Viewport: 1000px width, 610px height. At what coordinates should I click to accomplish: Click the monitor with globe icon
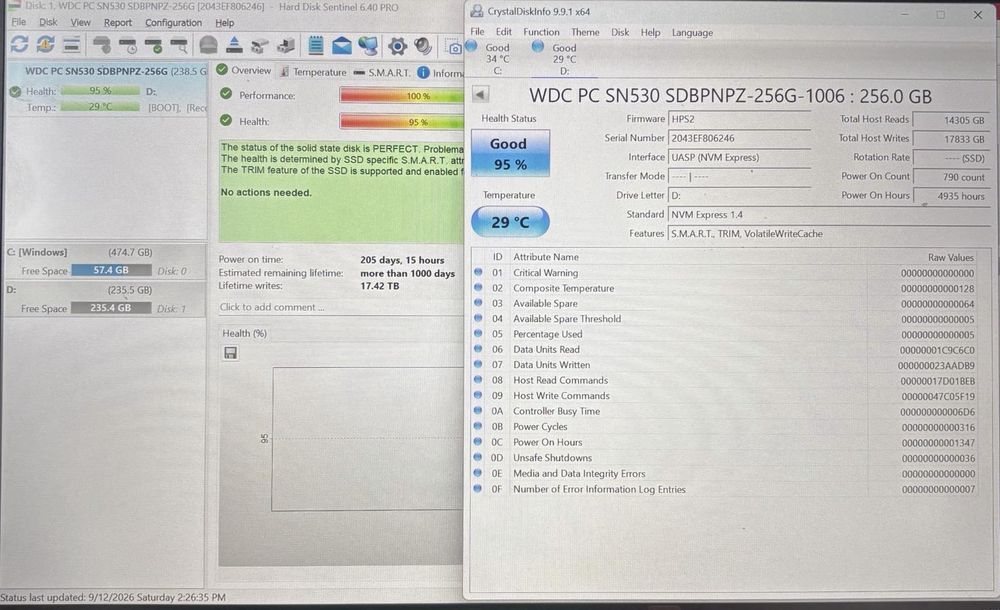pos(368,45)
